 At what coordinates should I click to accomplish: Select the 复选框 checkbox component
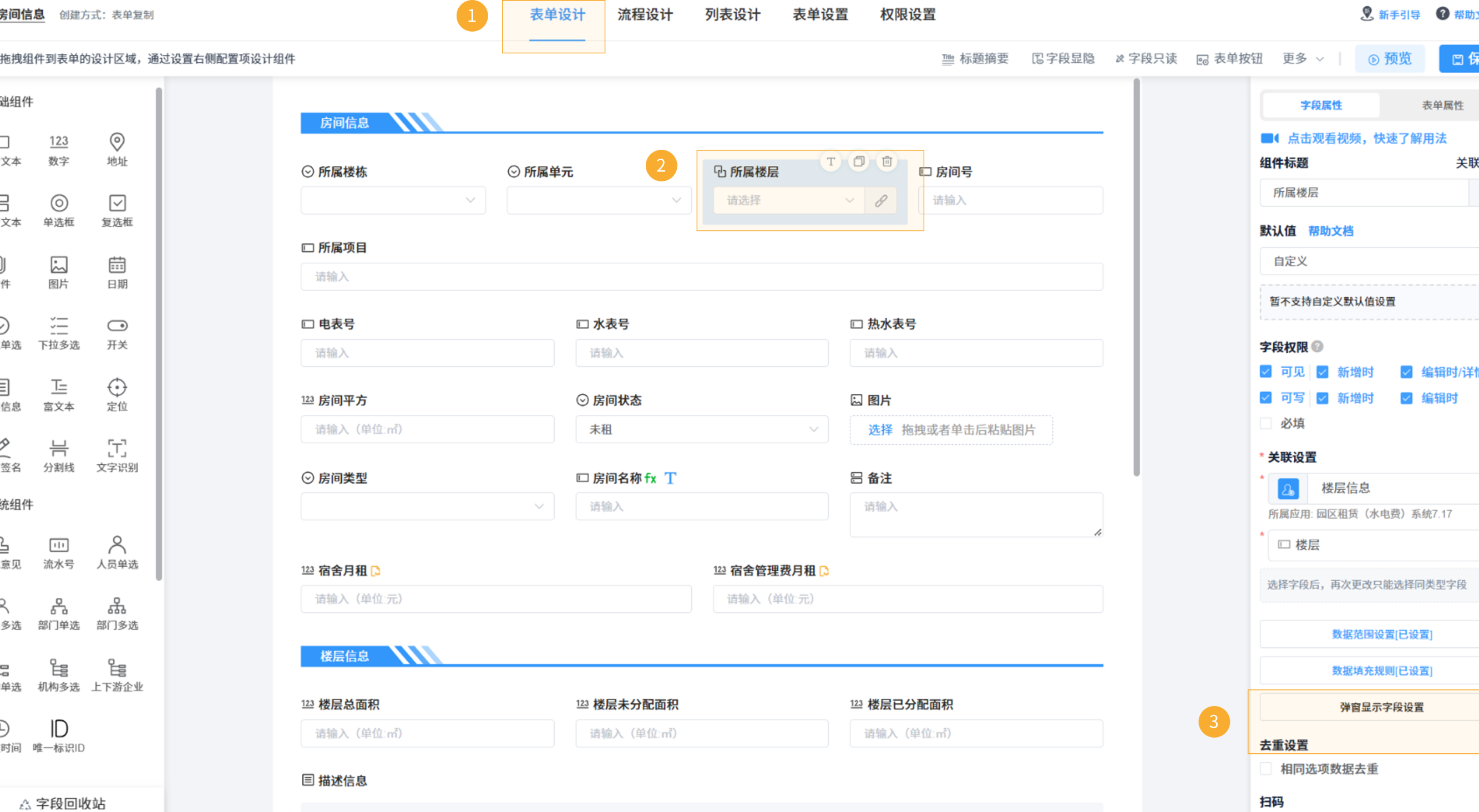click(117, 211)
